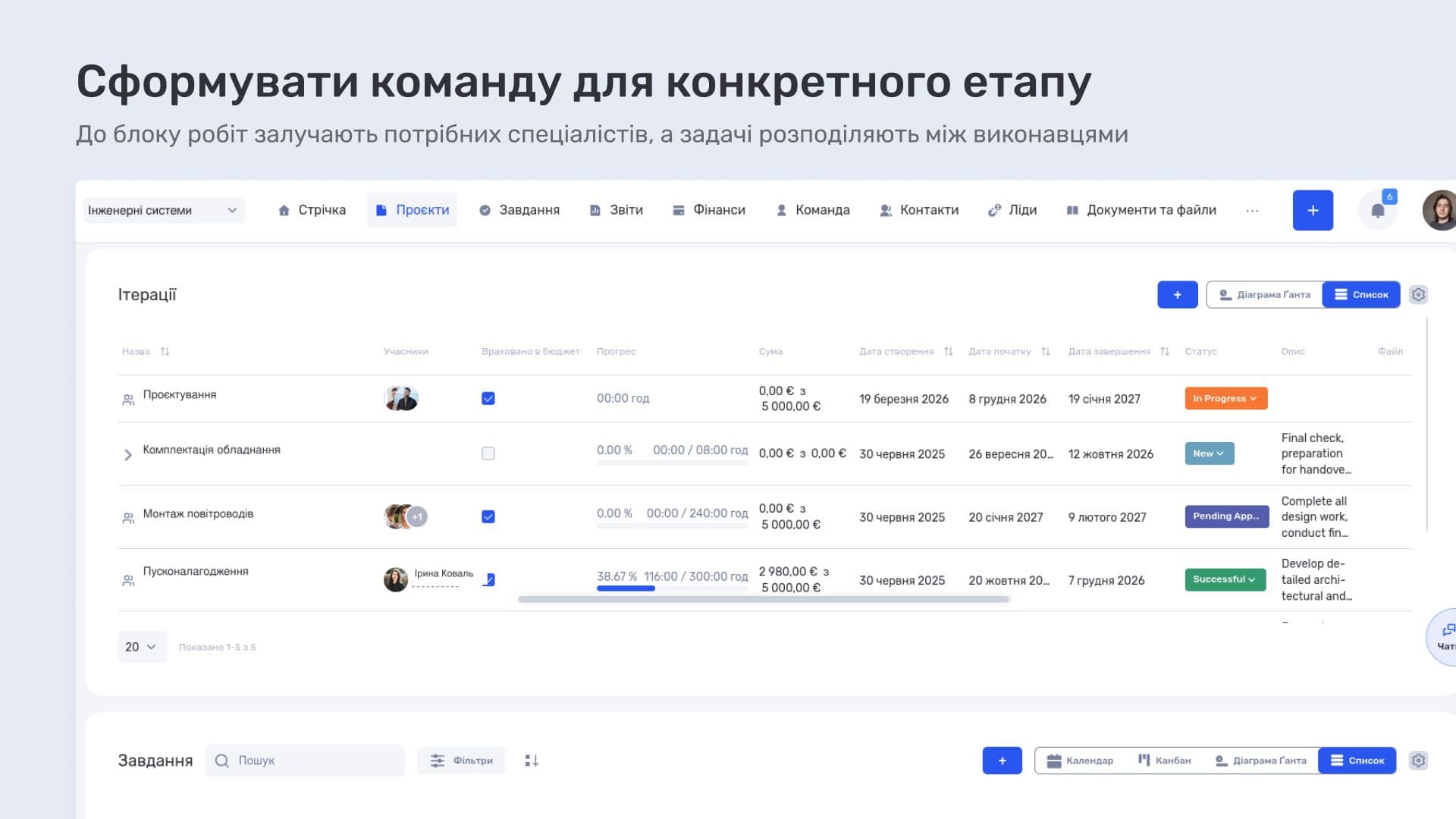This screenshot has height=819, width=1456.
Task: Open the notifications bell icon
Action: click(1377, 211)
